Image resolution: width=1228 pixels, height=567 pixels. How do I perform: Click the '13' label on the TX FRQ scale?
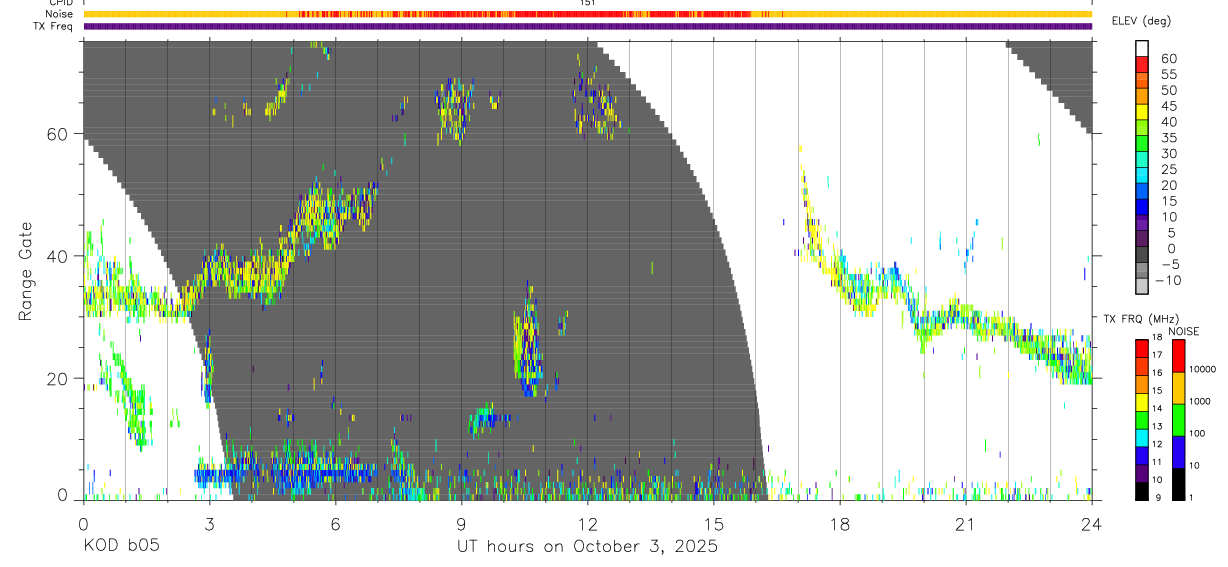(x=1158, y=426)
